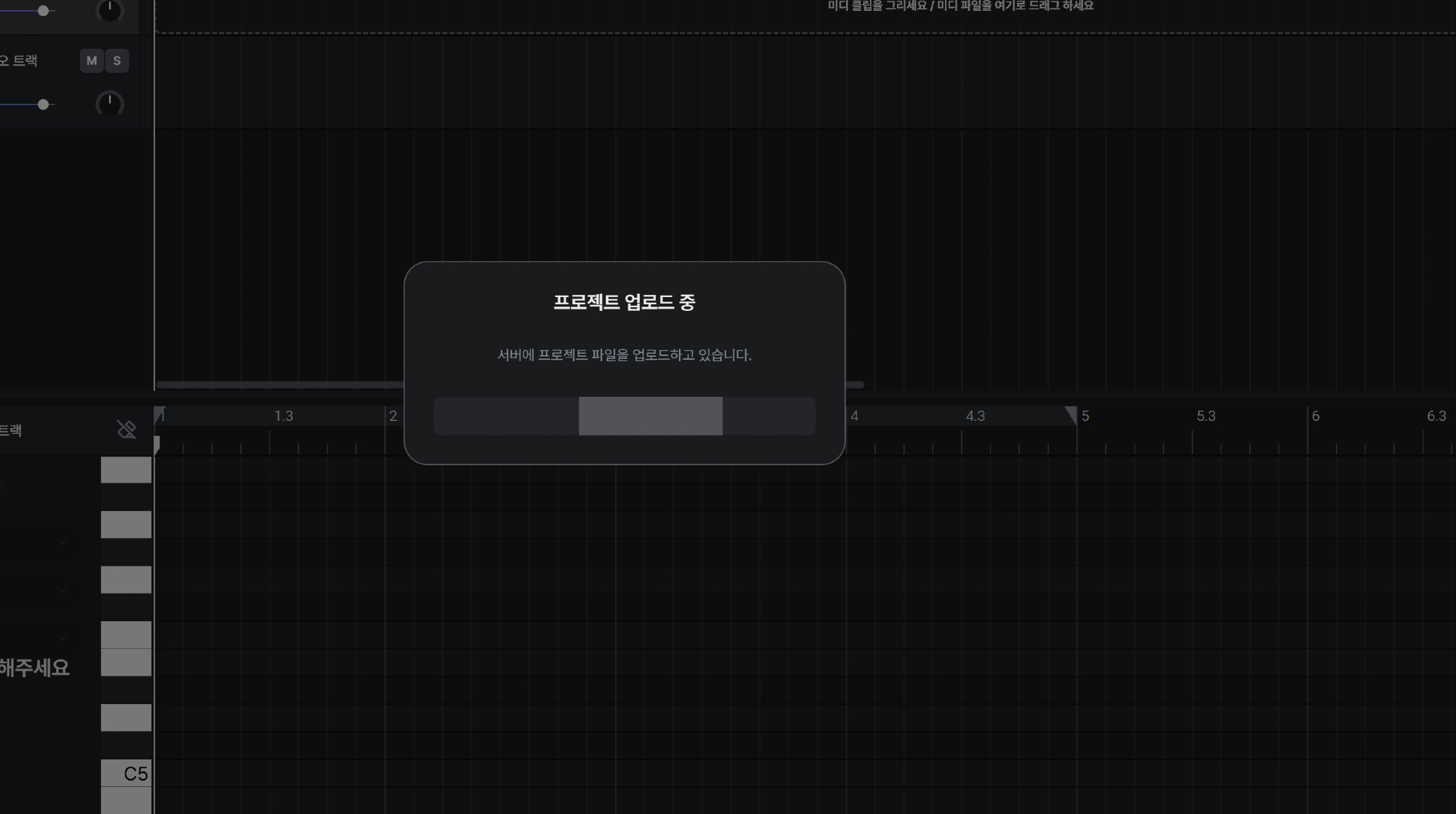Click the topmost track volume slider handle
This screenshot has height=814, width=1456.
point(44,11)
